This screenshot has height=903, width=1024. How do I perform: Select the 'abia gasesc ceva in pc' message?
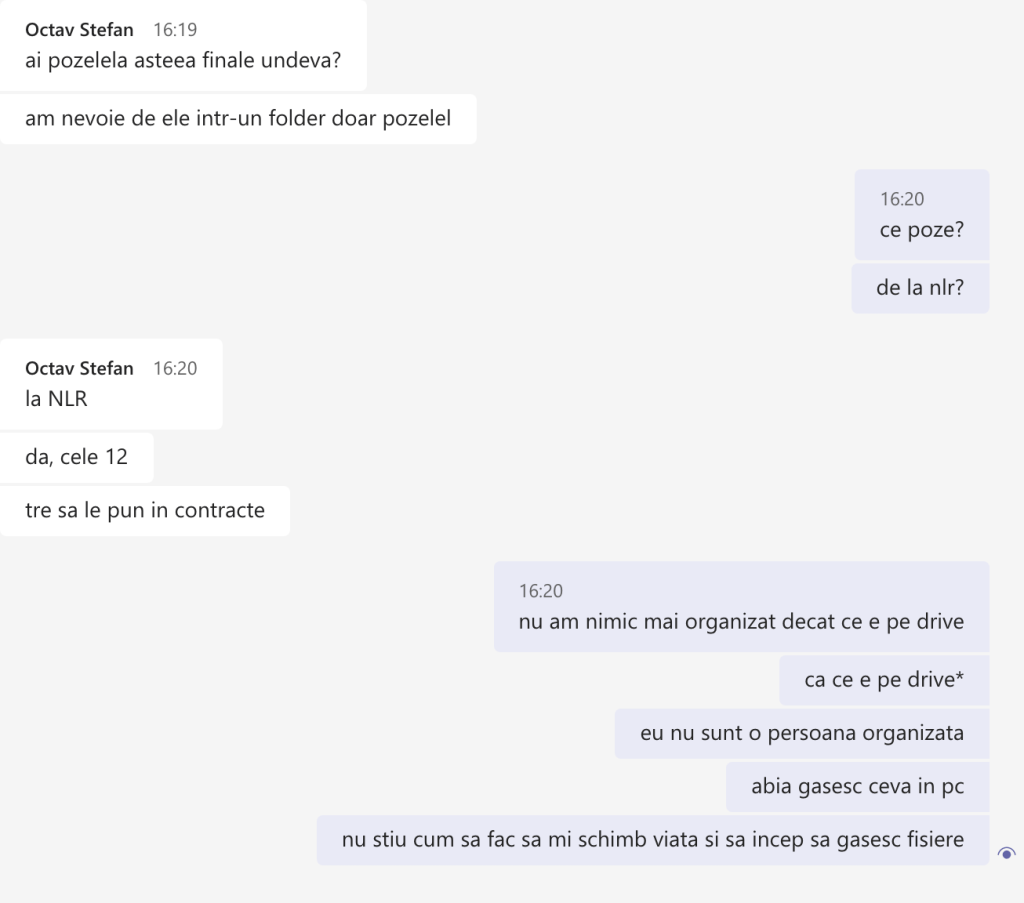[857, 786]
